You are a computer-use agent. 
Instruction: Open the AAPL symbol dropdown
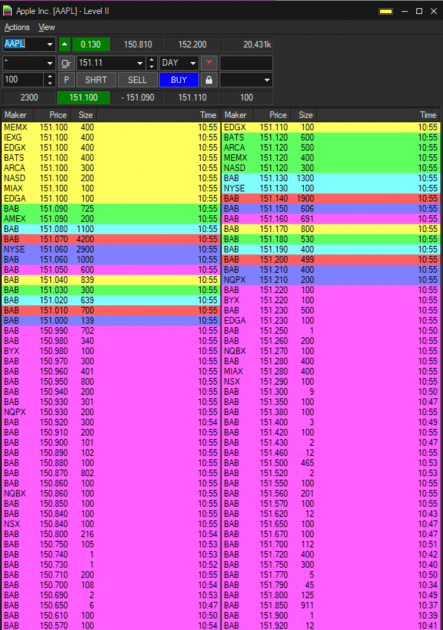50,44
